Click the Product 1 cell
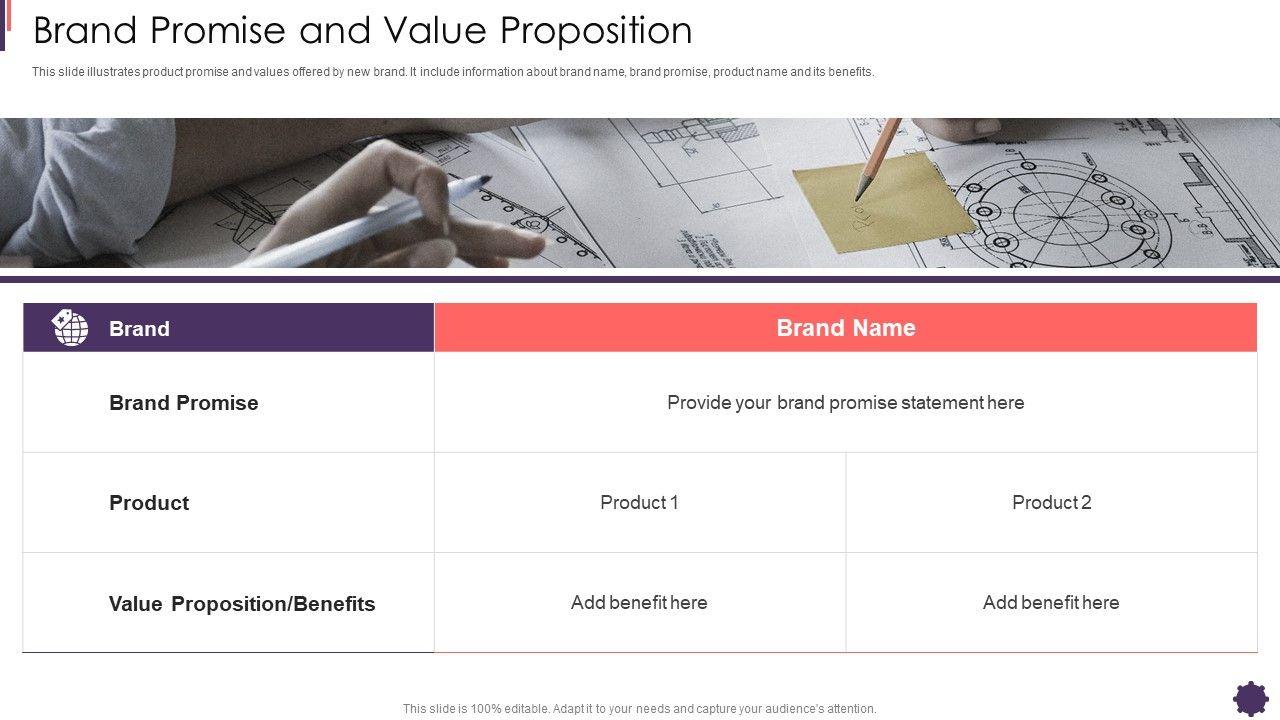Image resolution: width=1280 pixels, height=720 pixels. tap(639, 503)
